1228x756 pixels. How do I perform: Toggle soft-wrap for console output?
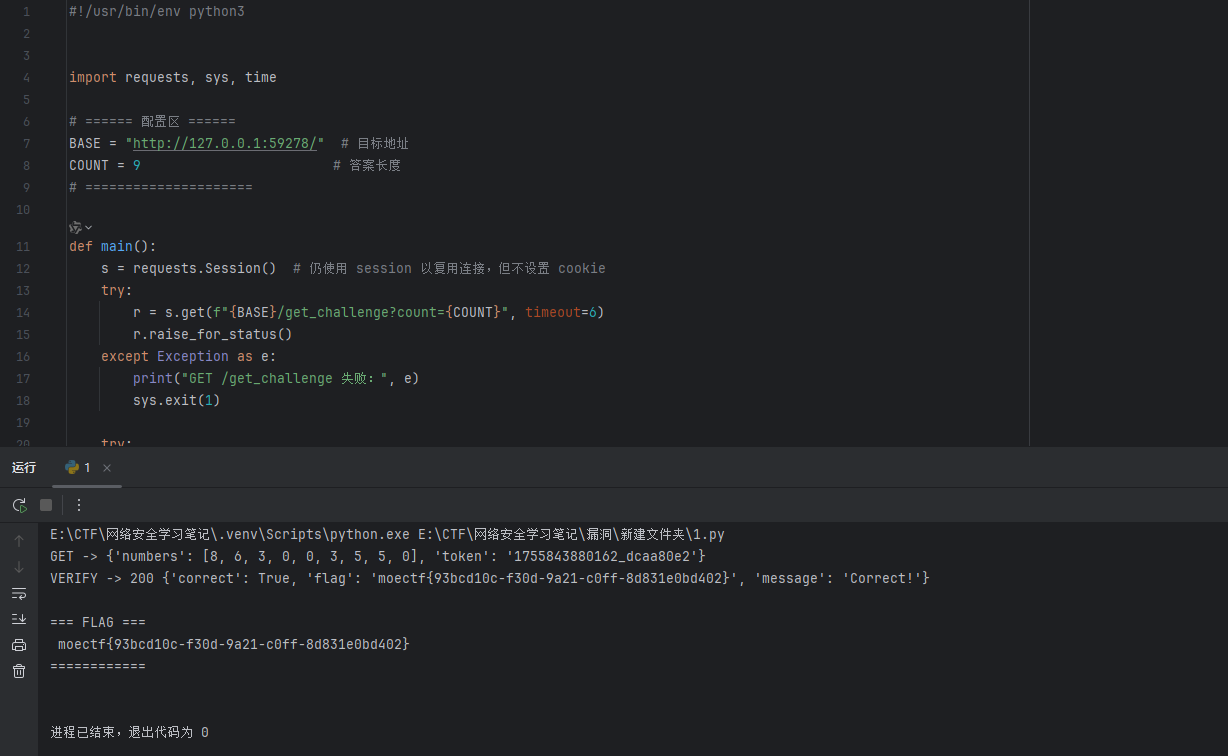pyautogui.click(x=19, y=594)
